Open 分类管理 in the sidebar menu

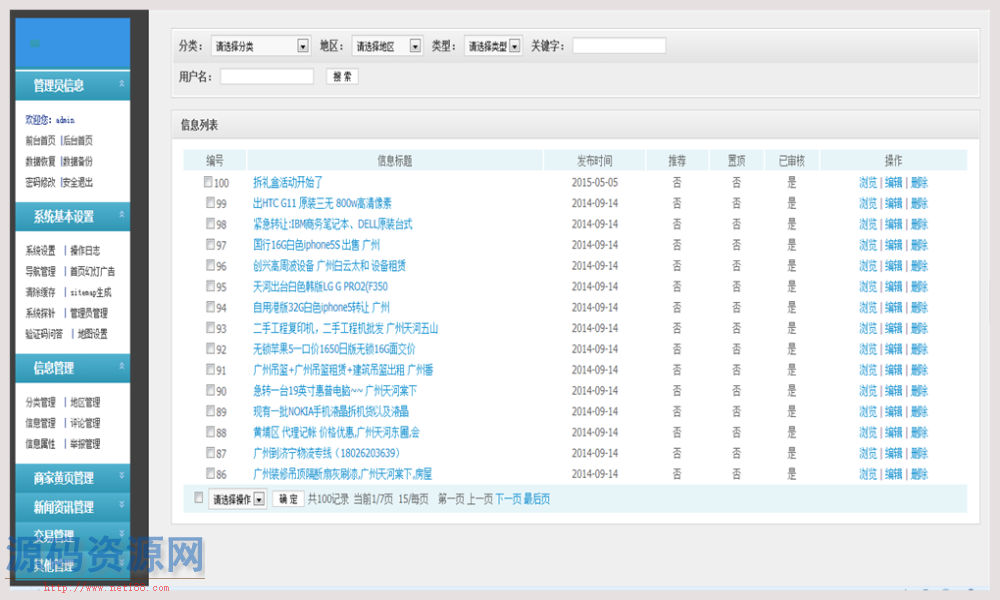[40, 403]
